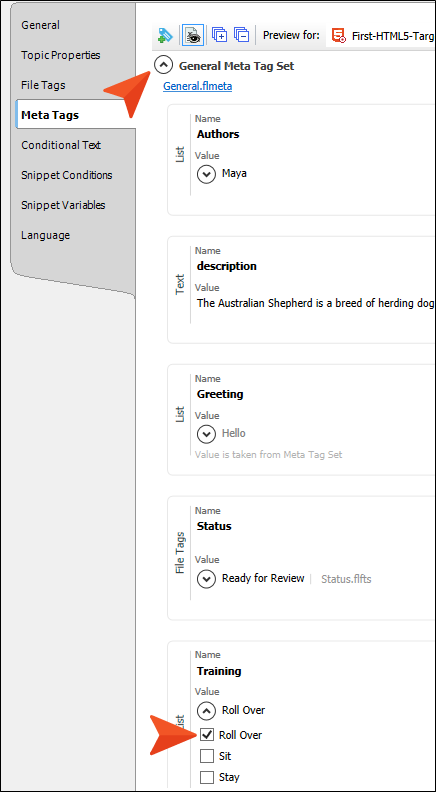Go to the Topic Properties tab
This screenshot has width=436, height=792.
tap(61, 55)
